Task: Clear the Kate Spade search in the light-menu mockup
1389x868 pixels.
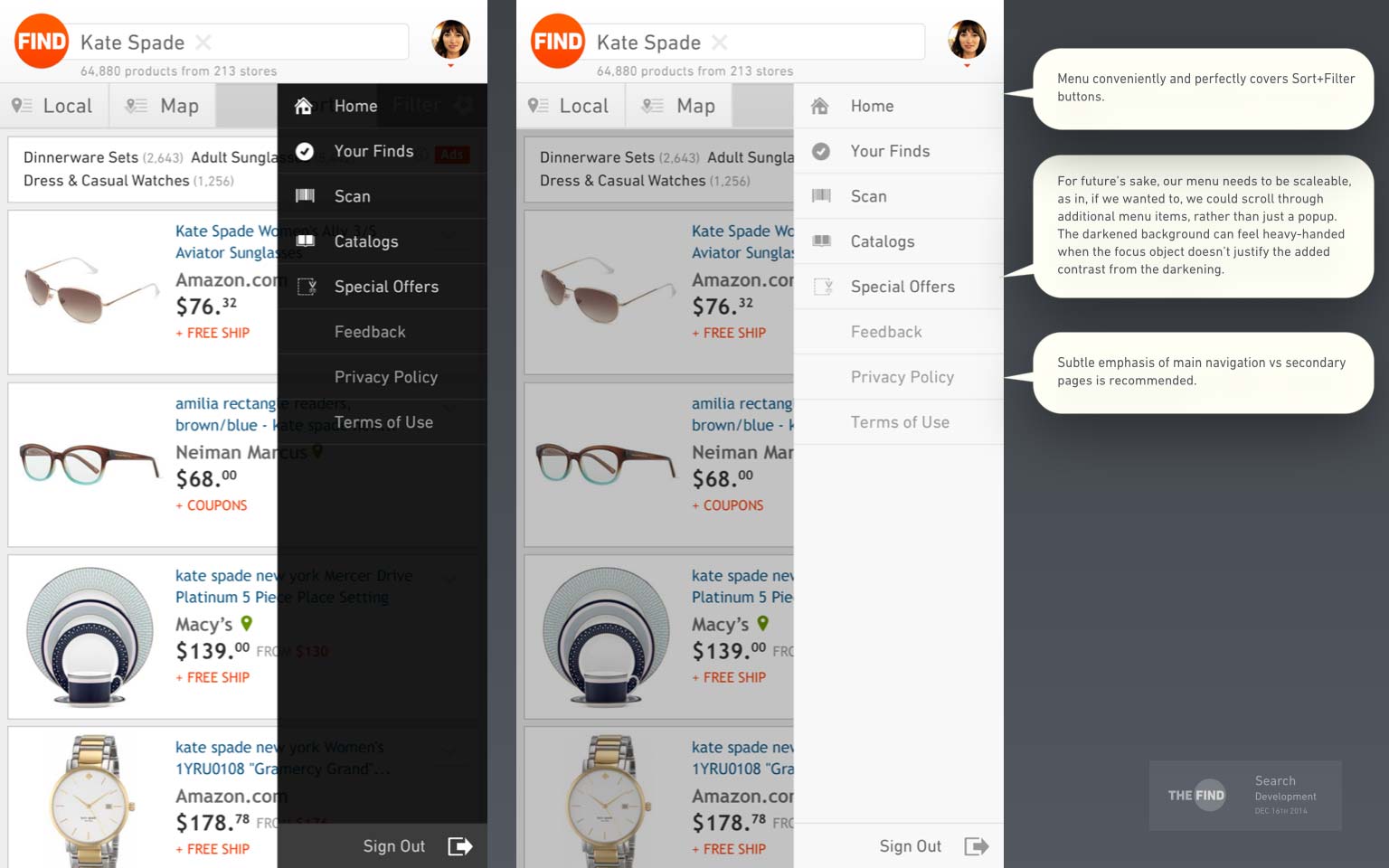Action: [720, 42]
